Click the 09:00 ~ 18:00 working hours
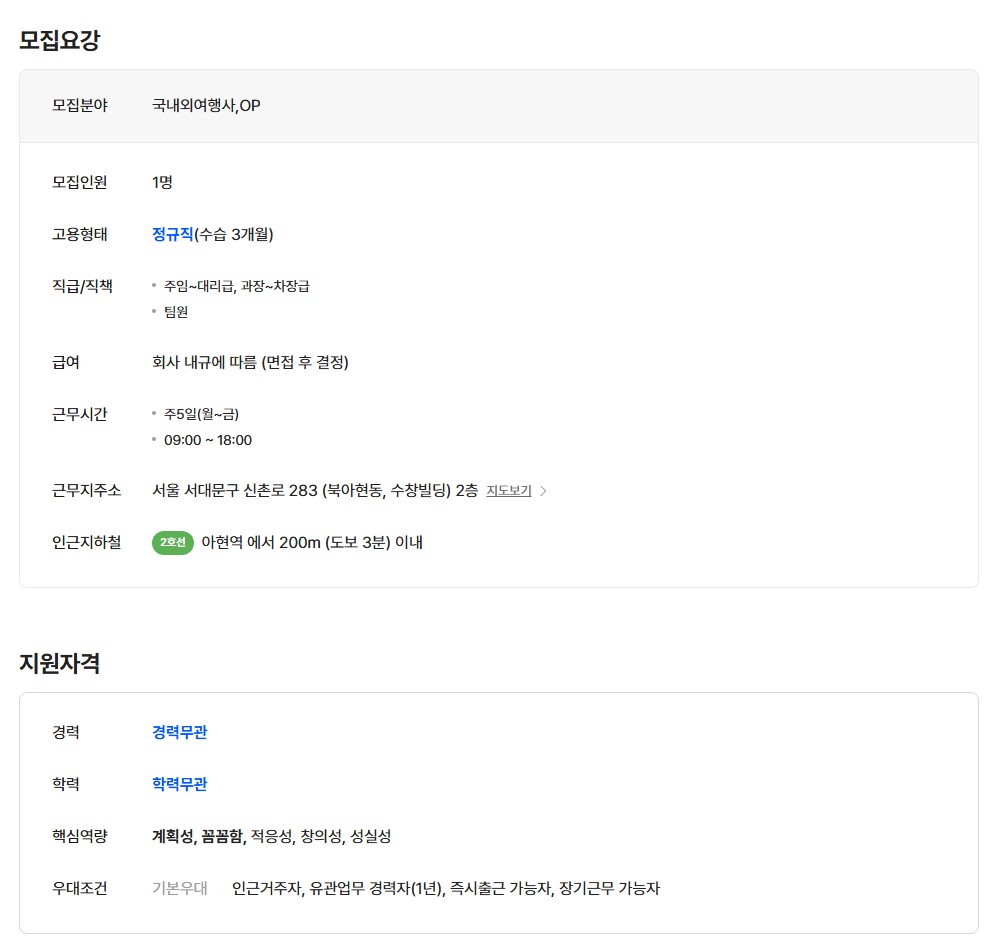 pyautogui.click(x=208, y=440)
